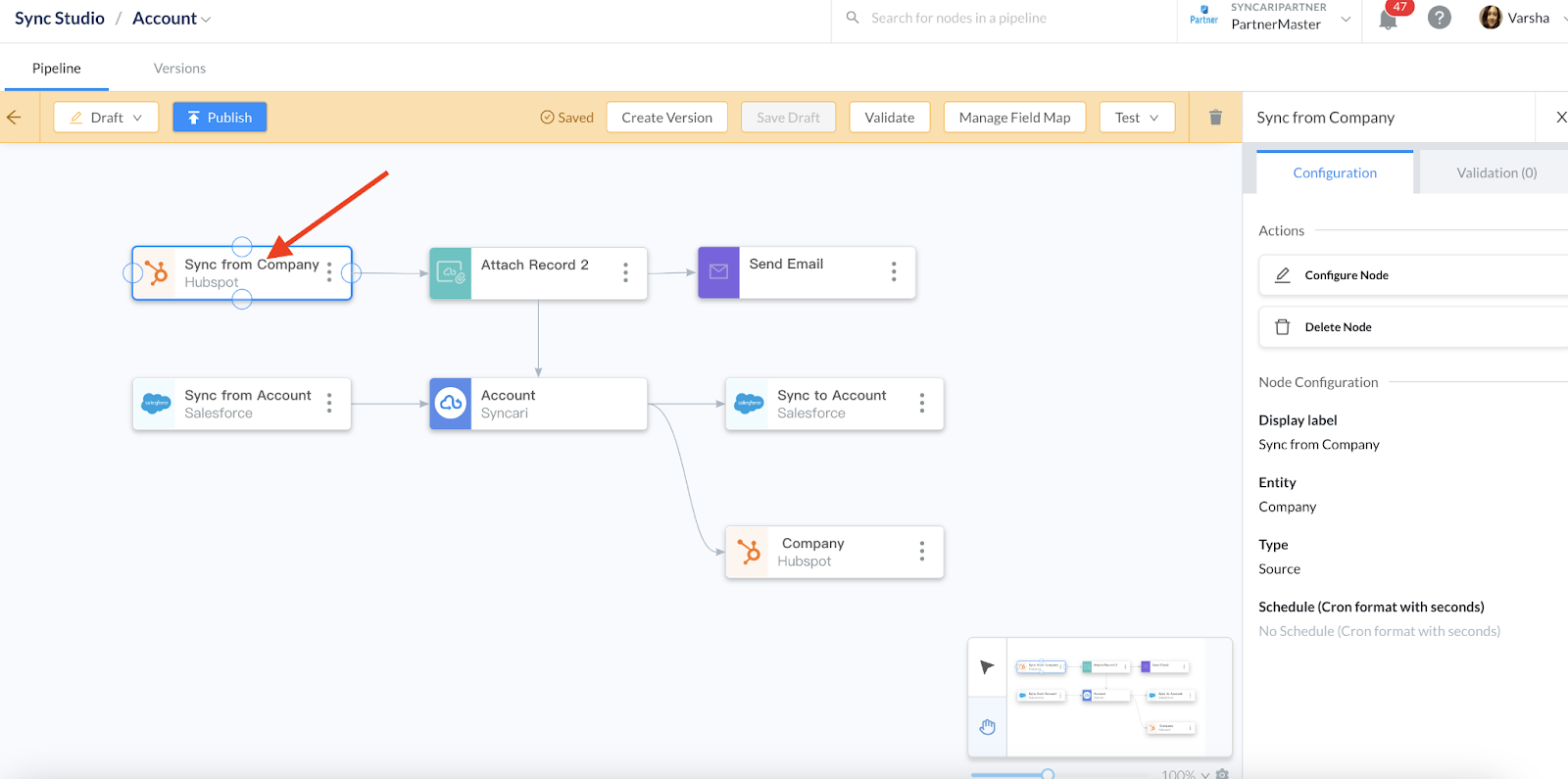This screenshot has width=1568, height=779.
Task: Adjust the zoom slider handle
Action: click(1048, 774)
